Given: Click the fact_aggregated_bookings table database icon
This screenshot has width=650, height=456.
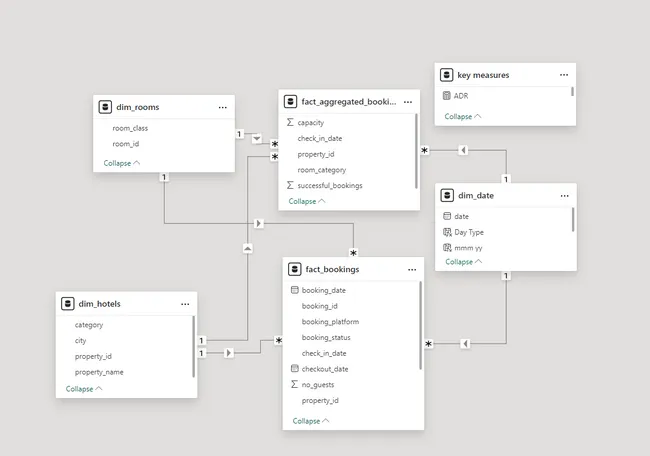Looking at the screenshot, I should point(290,102).
